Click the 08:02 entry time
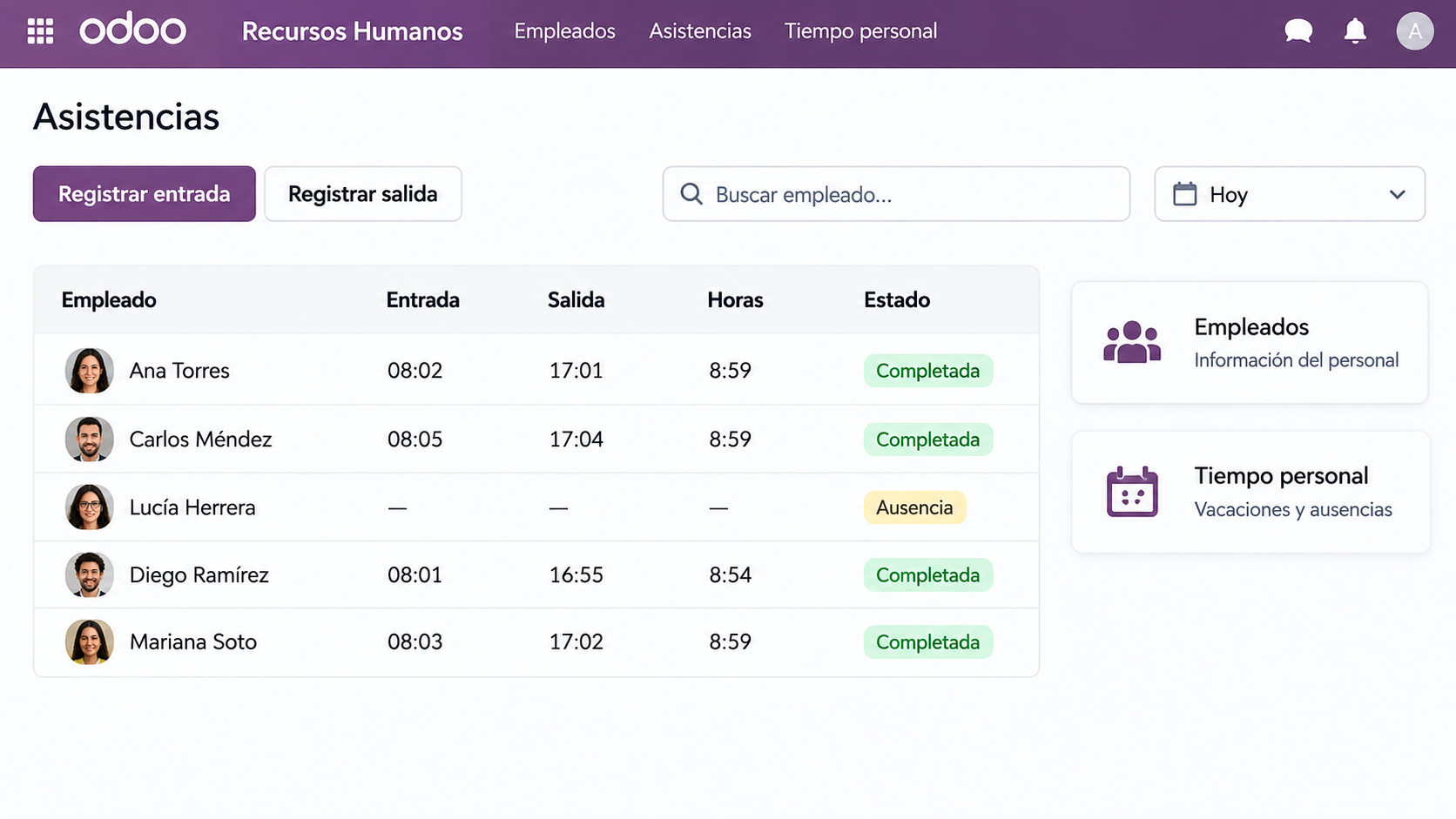Viewport: 1456px width, 819px height. coord(415,371)
